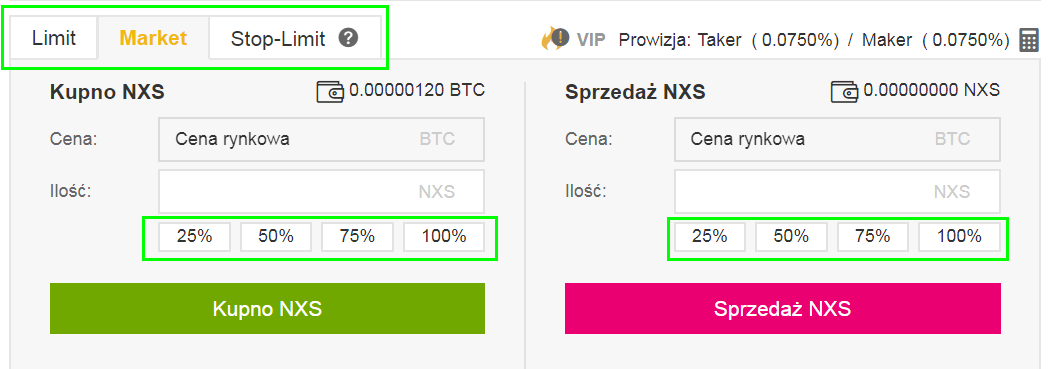
Task: Click the NXS wallet balance icon
Action: pyautogui.click(x=845, y=90)
